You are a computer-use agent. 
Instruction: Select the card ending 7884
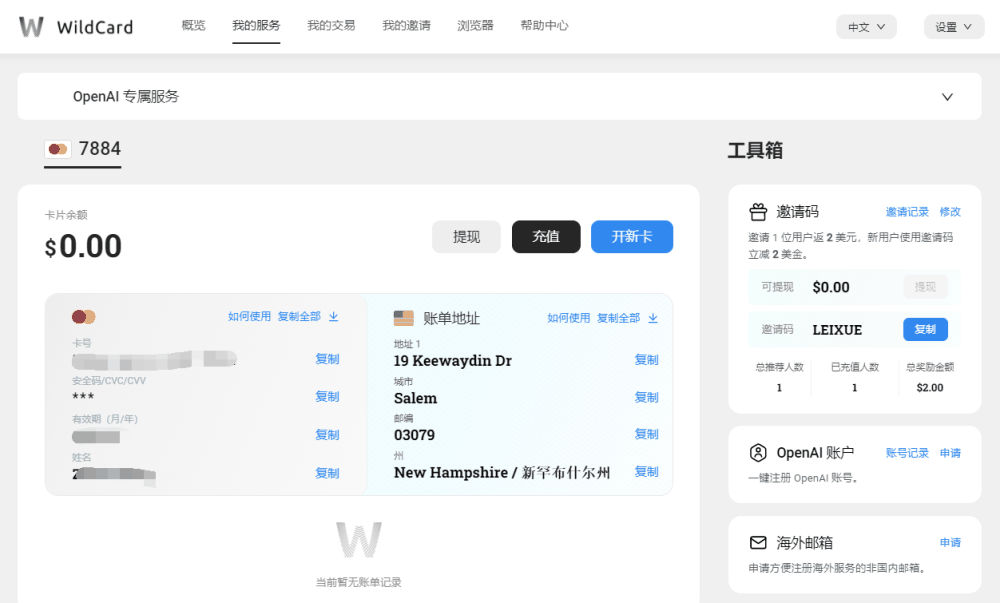click(82, 148)
